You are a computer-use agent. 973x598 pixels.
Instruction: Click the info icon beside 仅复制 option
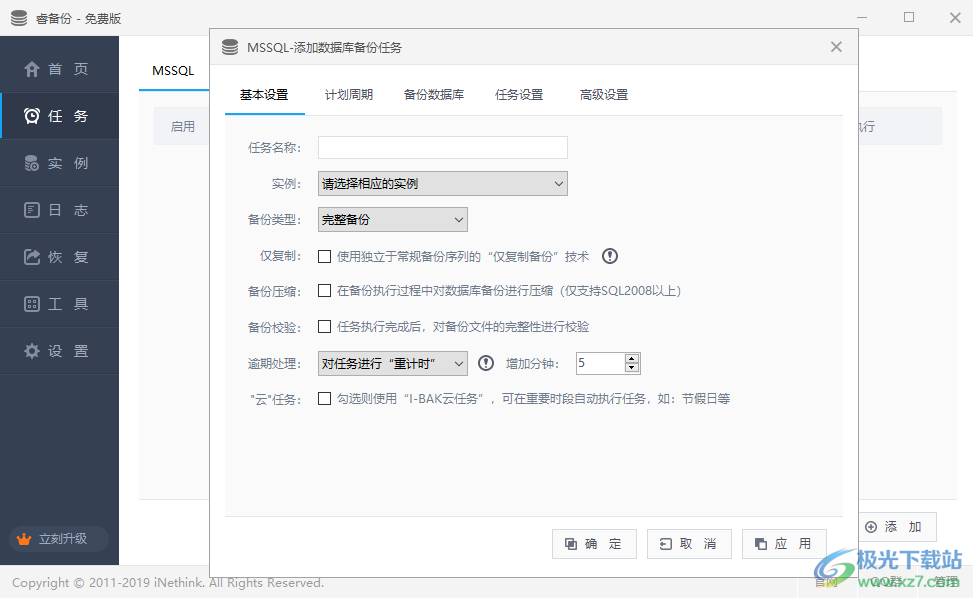click(610, 256)
